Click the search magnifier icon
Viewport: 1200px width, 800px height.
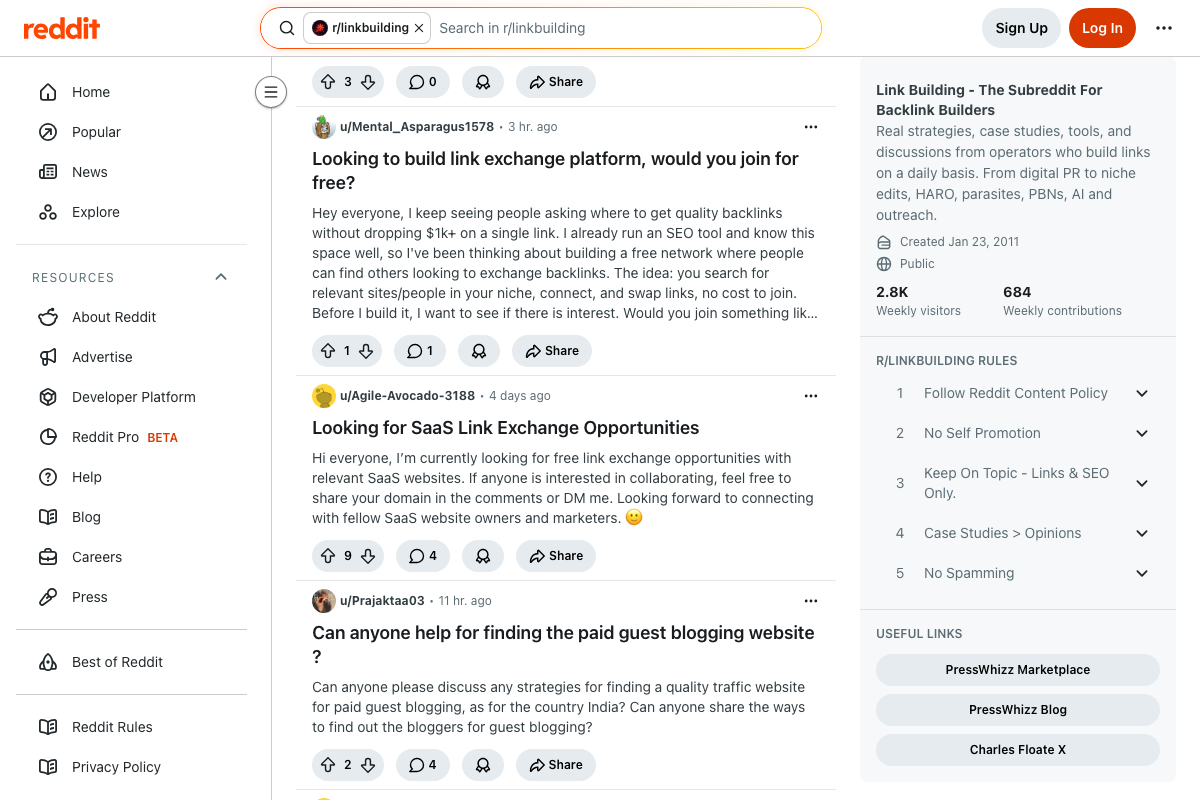[287, 28]
